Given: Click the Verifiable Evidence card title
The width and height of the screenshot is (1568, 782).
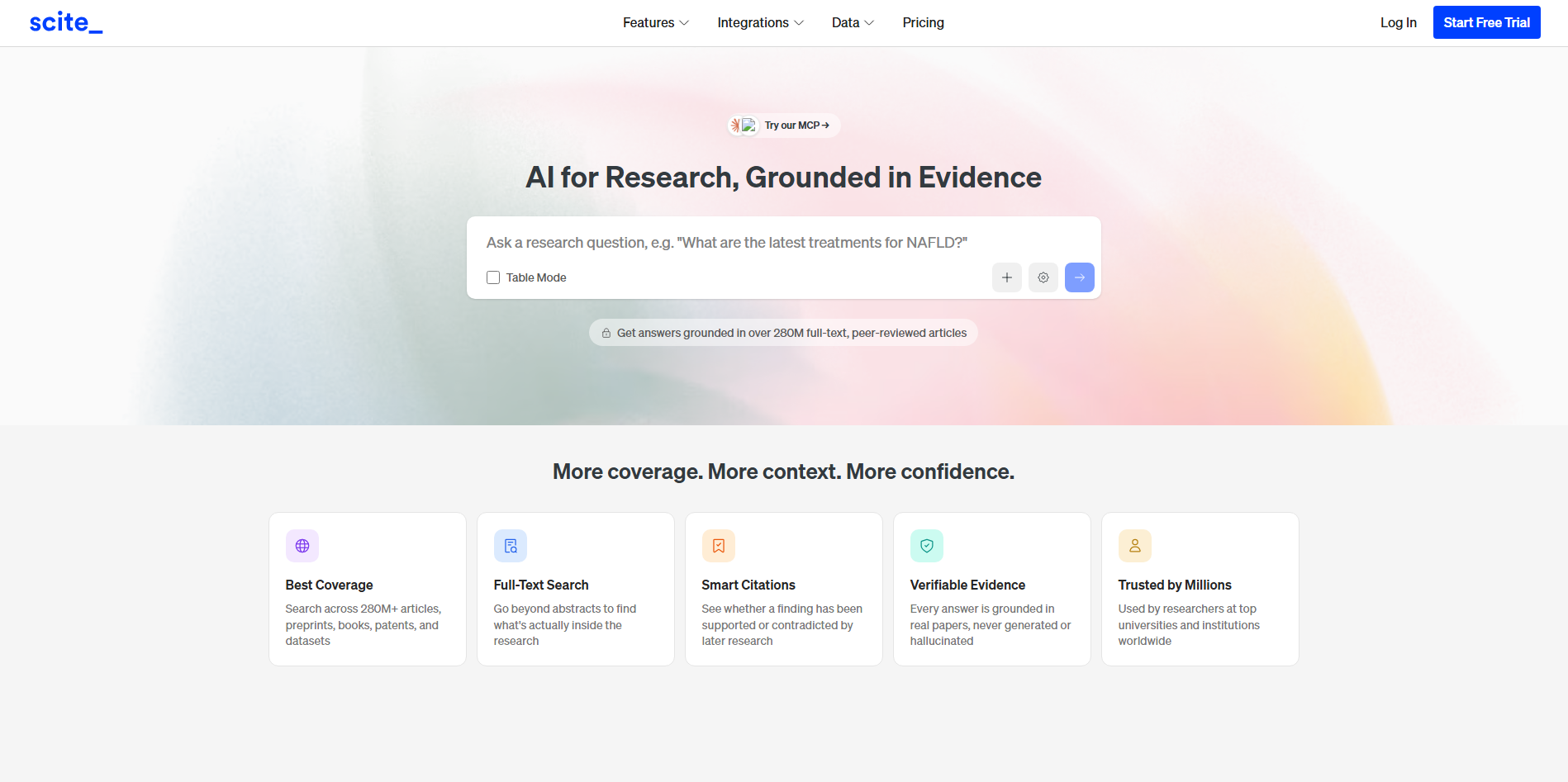Looking at the screenshot, I should (967, 585).
